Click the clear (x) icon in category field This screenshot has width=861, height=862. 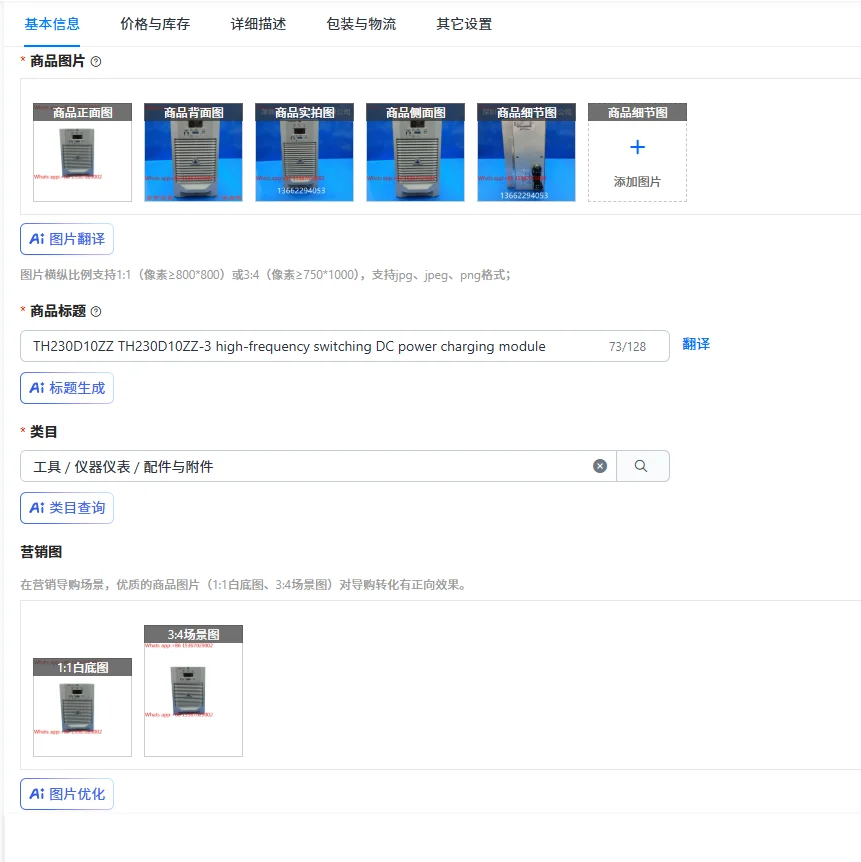(x=600, y=466)
